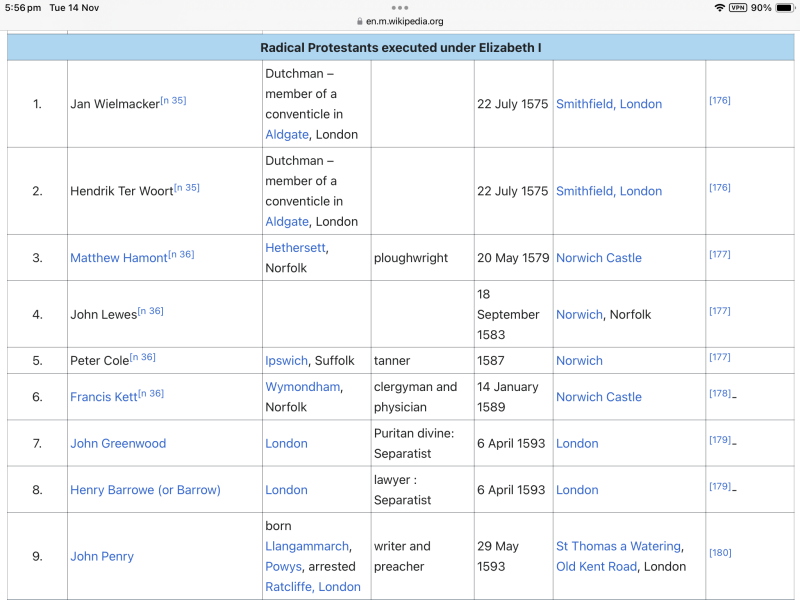Open the Smithfield, London link
The height and width of the screenshot is (600, 800).
609,104
